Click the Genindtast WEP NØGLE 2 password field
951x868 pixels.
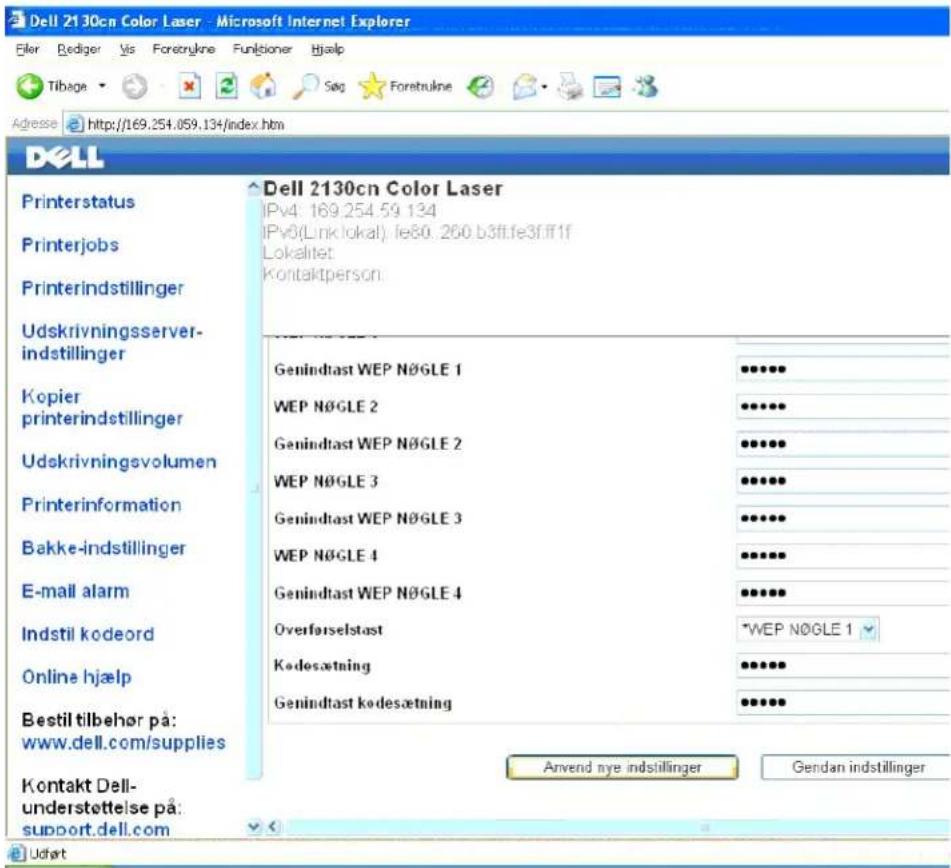(843, 443)
